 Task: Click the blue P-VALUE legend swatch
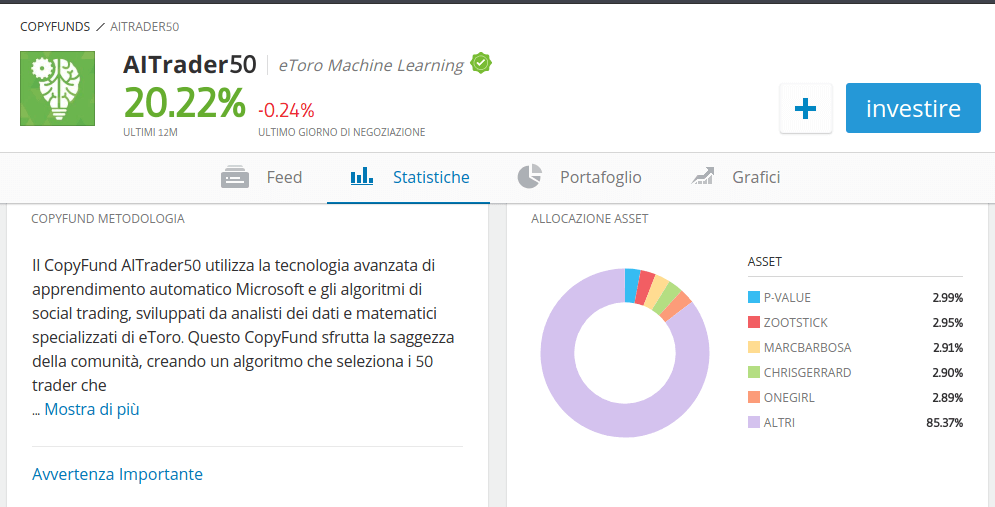pos(753,298)
